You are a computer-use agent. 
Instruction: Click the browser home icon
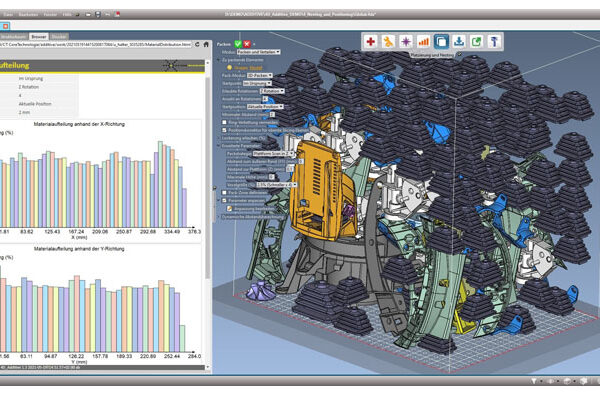point(206,44)
